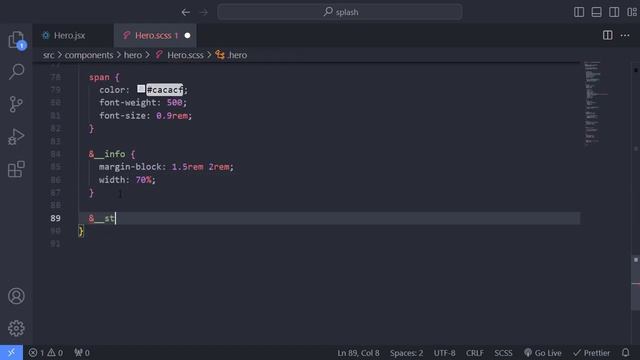The height and width of the screenshot is (360, 640).
Task: Open the Search view in activity bar
Action: (x=16, y=72)
